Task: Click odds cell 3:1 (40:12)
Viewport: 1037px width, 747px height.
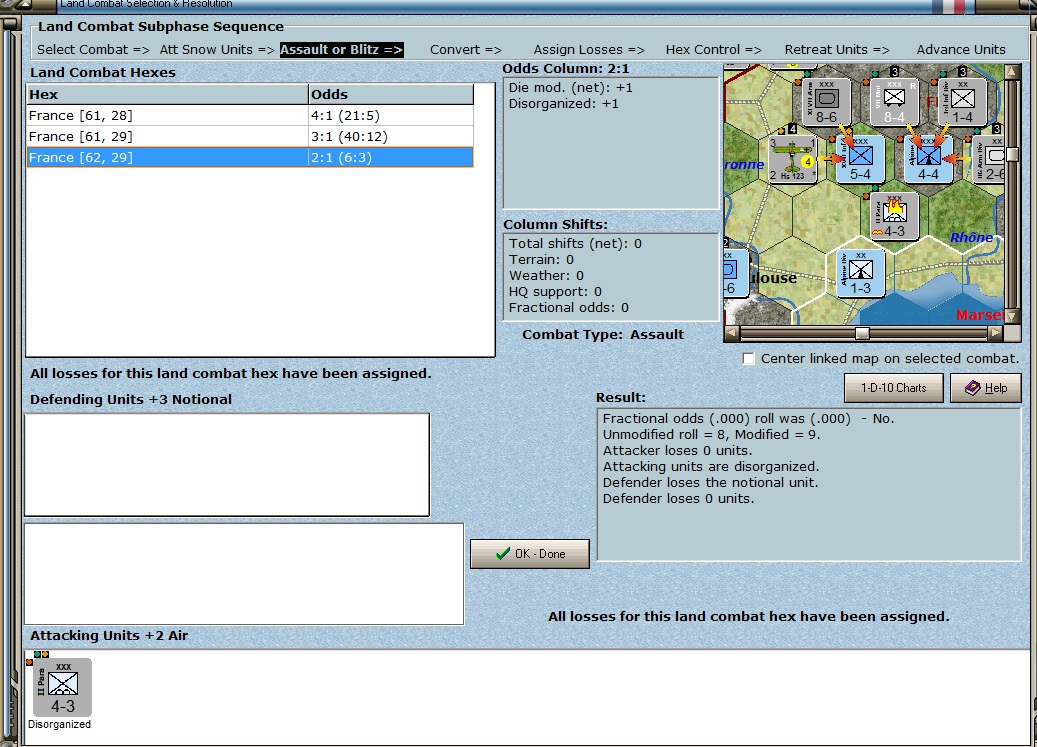Action: tap(390, 137)
